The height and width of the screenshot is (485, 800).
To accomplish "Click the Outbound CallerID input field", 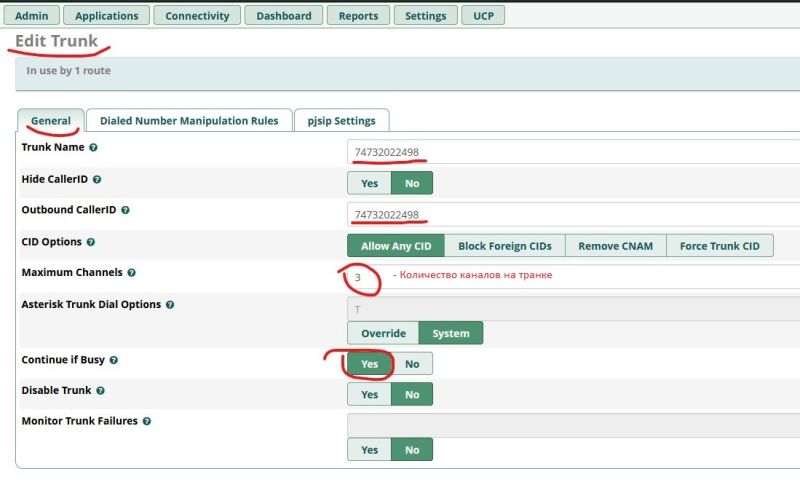I will pyautogui.click(x=573, y=215).
